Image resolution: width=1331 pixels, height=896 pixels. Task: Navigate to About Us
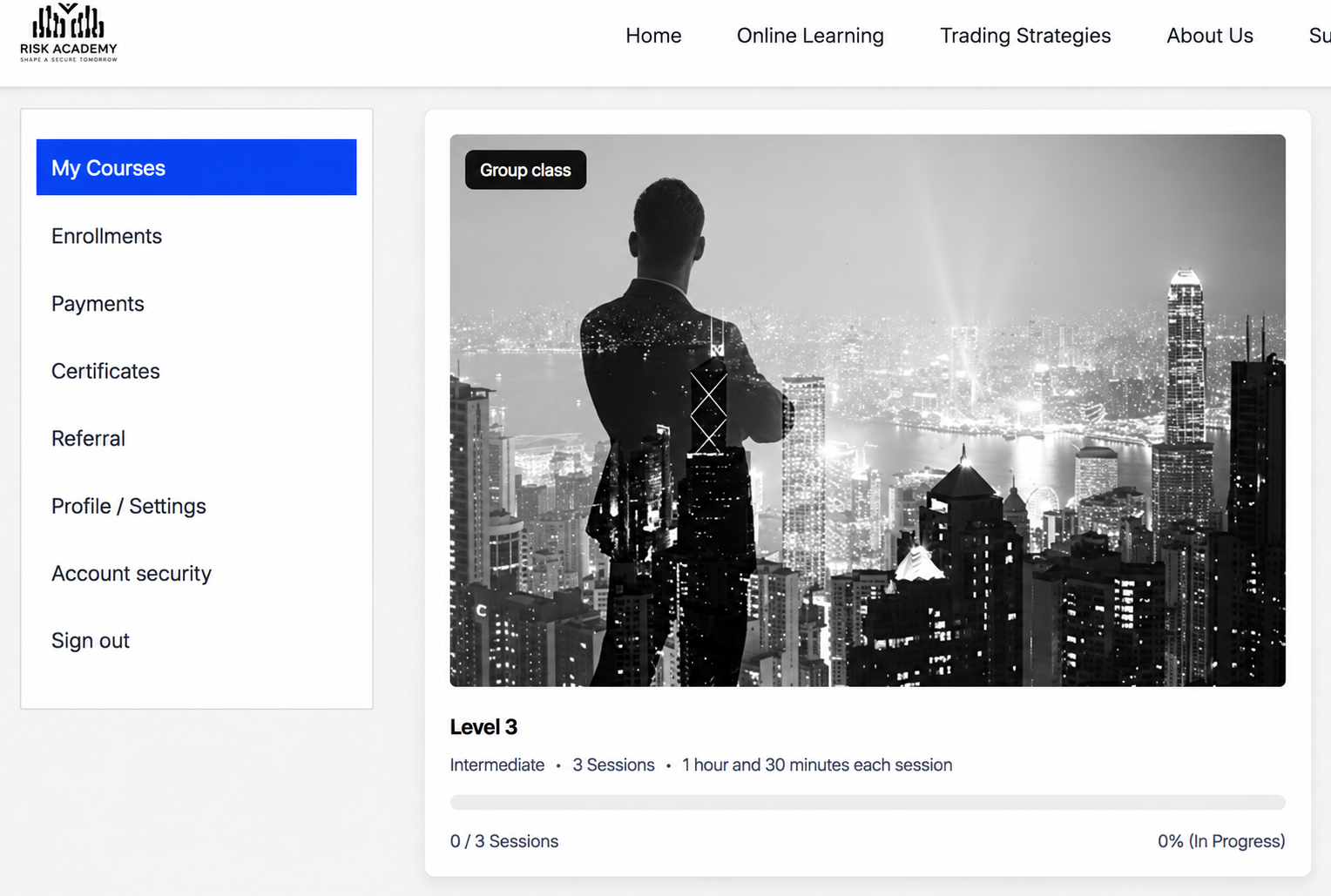tap(1210, 36)
